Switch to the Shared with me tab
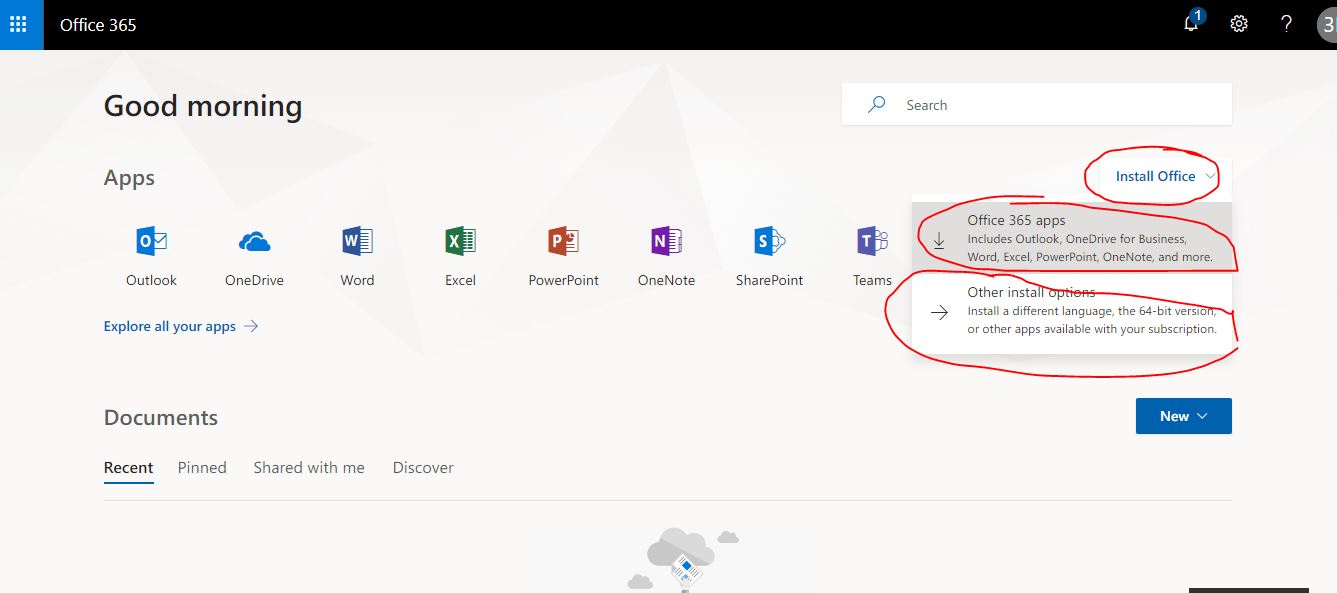1337x593 pixels. 309,467
